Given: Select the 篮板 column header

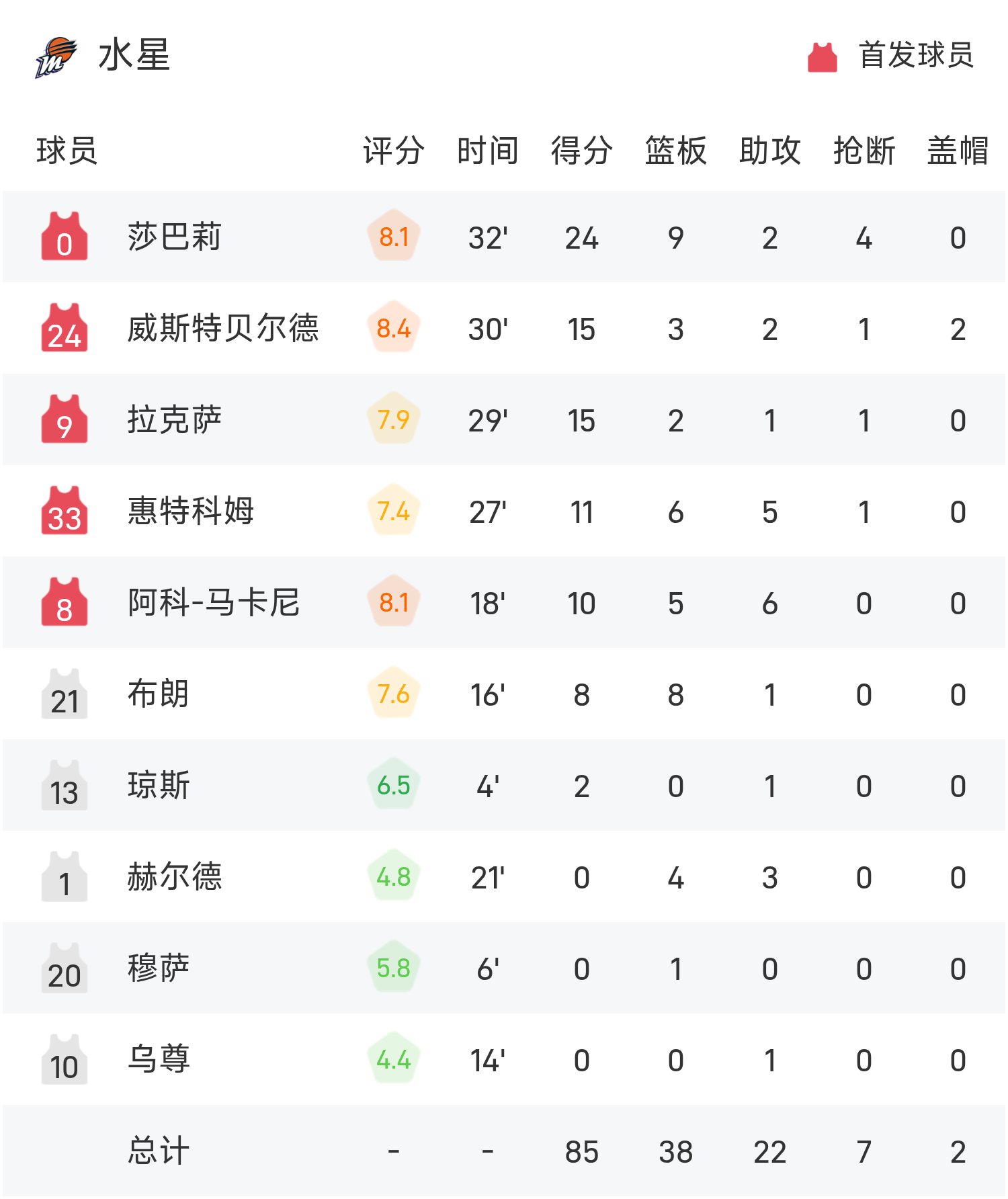Looking at the screenshot, I should [x=675, y=151].
